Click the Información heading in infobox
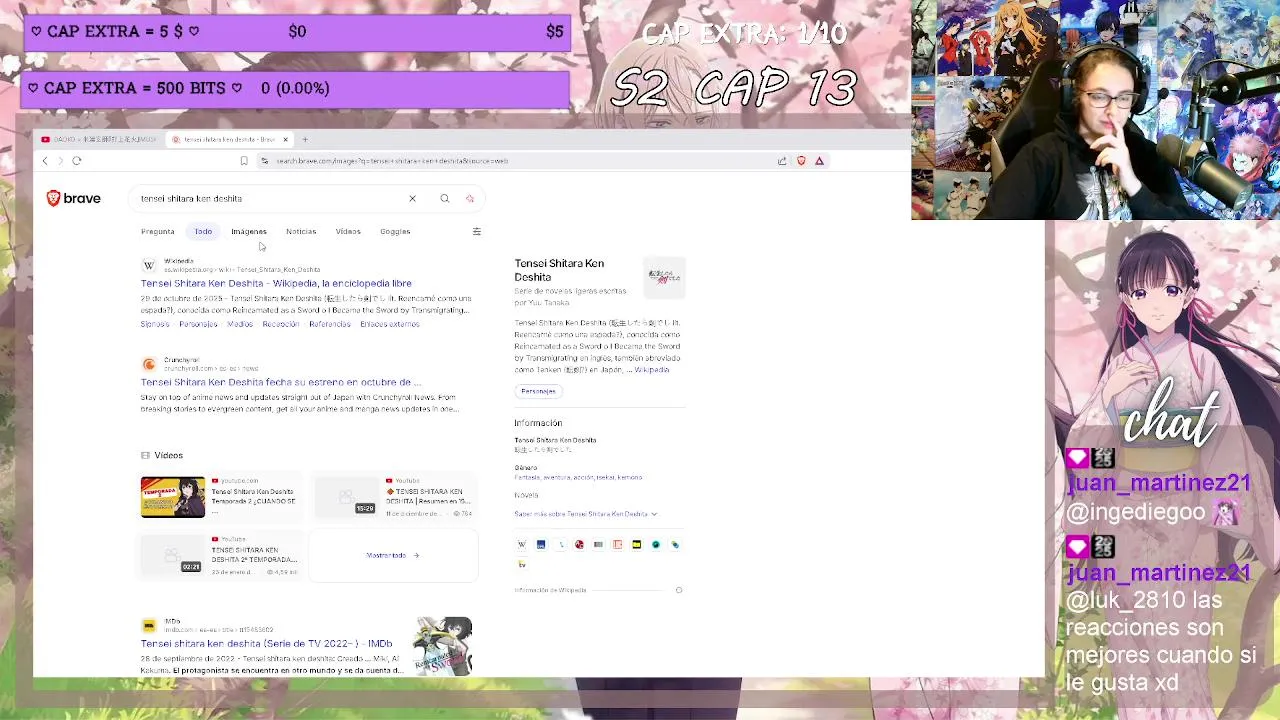1280x720 pixels. (x=538, y=423)
